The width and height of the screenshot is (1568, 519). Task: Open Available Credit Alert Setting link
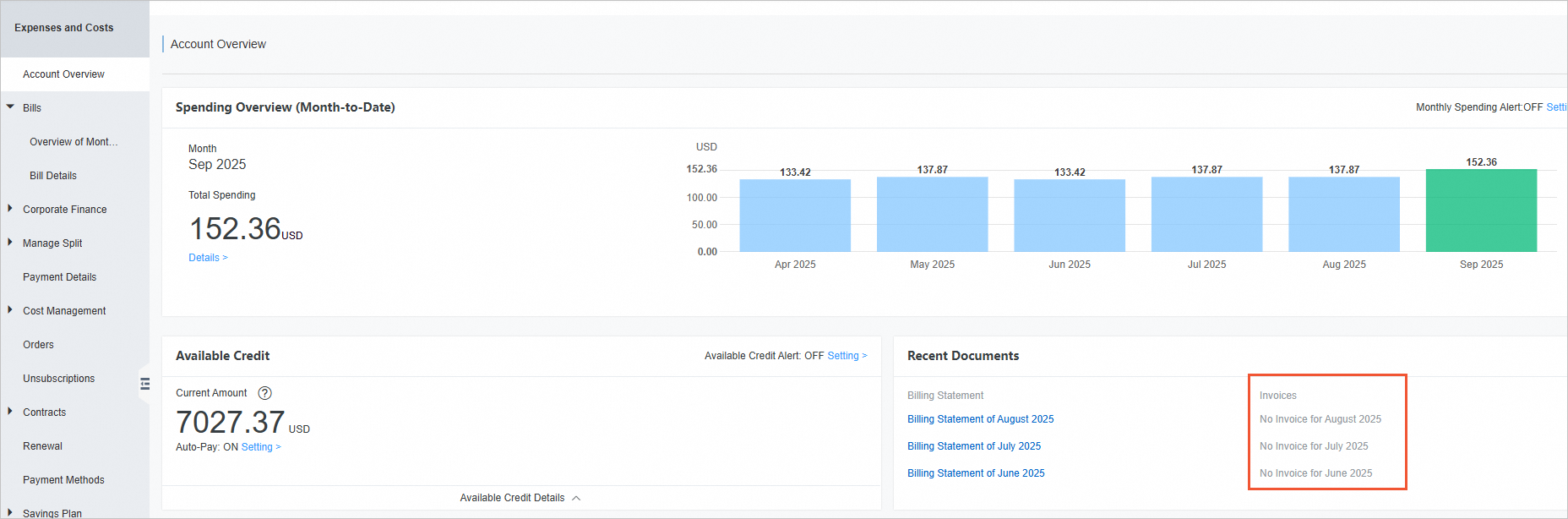coord(847,356)
